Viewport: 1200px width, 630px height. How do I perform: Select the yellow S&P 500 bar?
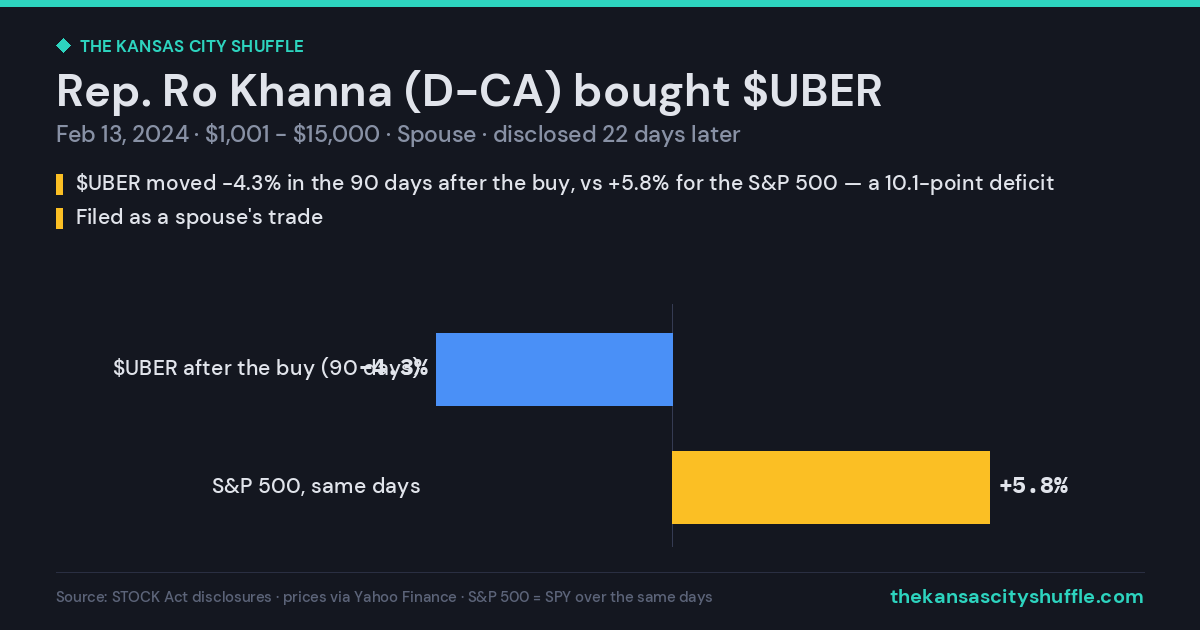831,487
